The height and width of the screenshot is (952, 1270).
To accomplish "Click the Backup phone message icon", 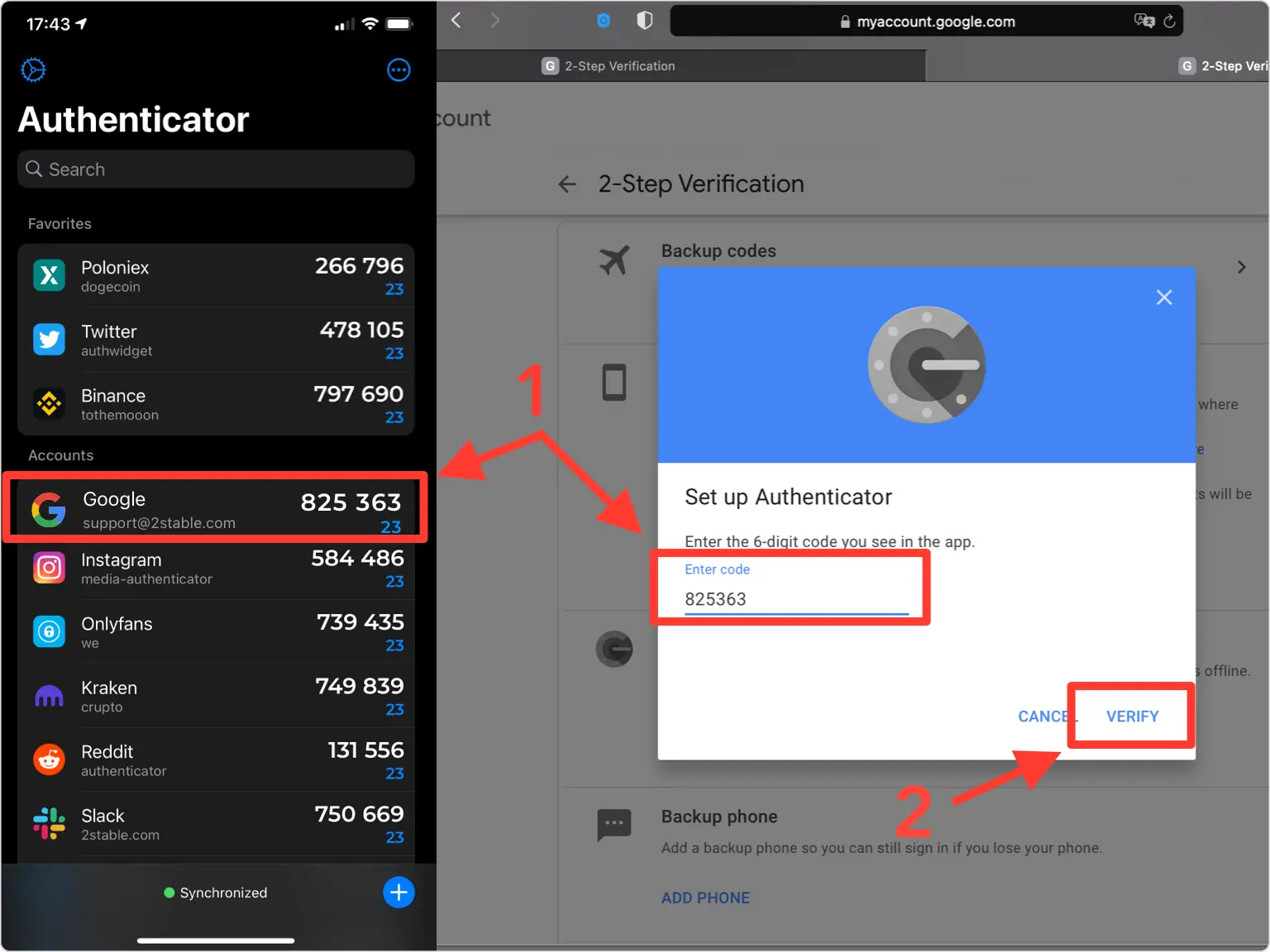I will (614, 826).
